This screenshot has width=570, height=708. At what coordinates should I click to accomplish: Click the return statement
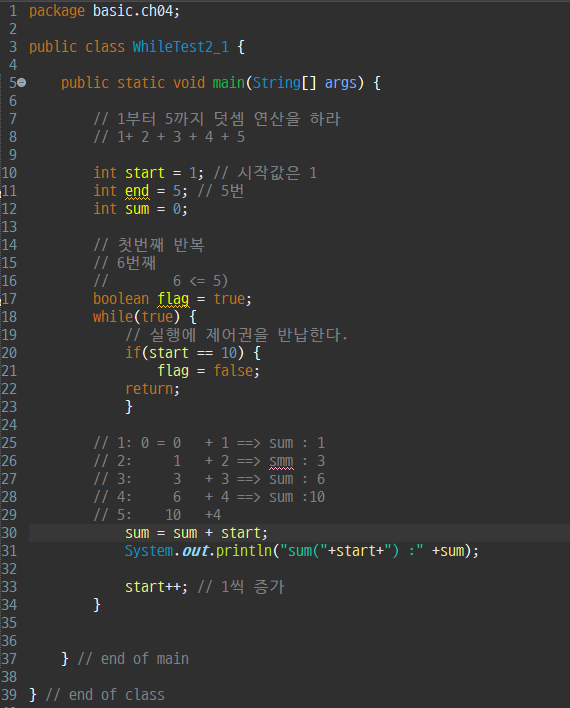tap(152, 389)
